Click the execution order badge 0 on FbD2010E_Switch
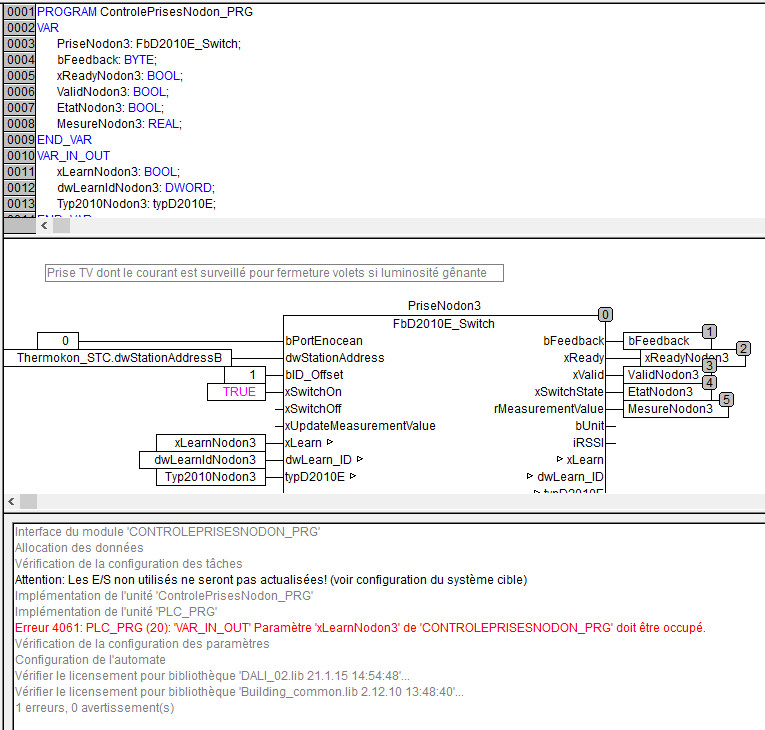Viewport: 765px width, 730px height. pos(605,314)
